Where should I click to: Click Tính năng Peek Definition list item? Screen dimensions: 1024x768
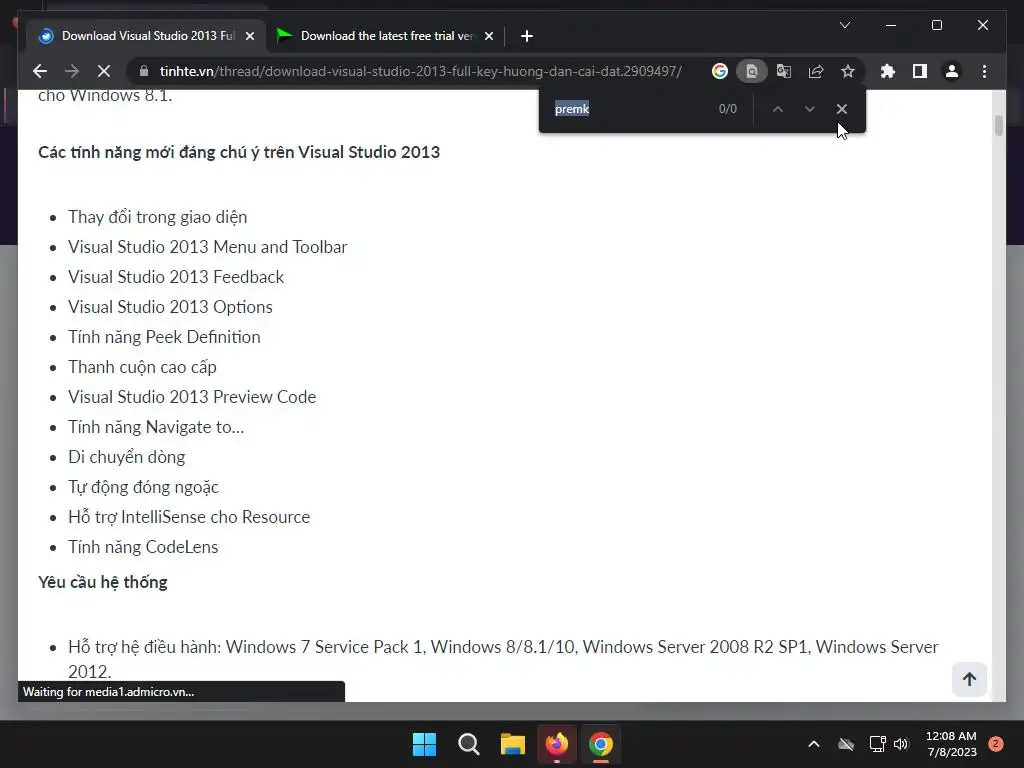[x=164, y=337]
